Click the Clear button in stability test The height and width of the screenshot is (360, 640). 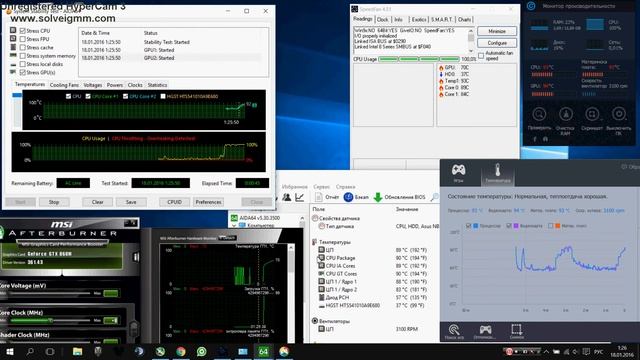[98, 202]
